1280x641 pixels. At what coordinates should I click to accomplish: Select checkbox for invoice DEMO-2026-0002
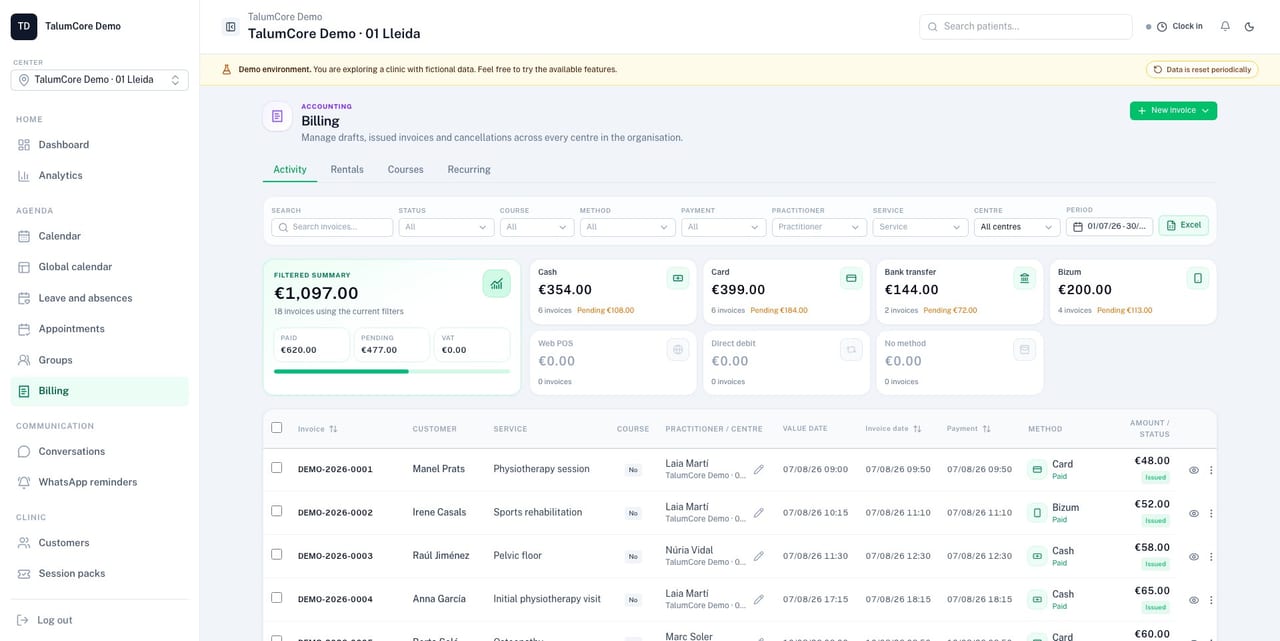point(277,511)
